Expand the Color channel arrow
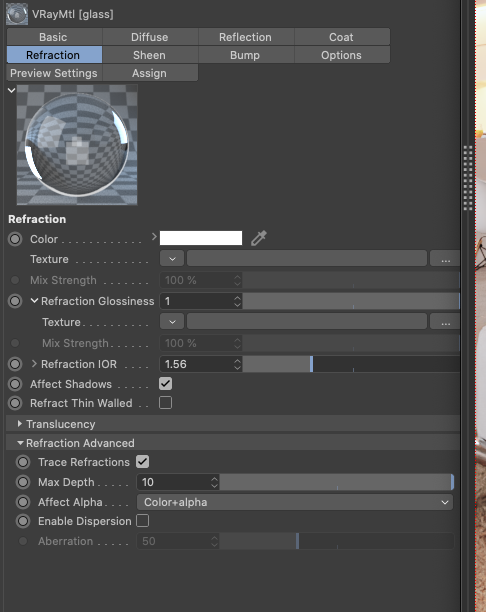 coord(154,237)
